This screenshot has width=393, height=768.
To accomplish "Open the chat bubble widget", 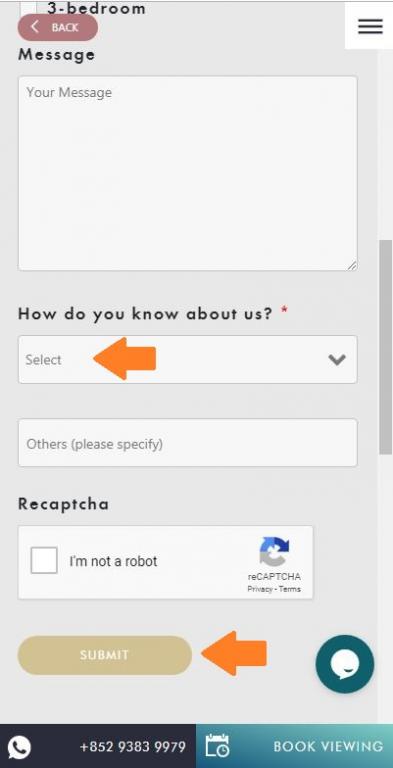I will click(x=345, y=664).
